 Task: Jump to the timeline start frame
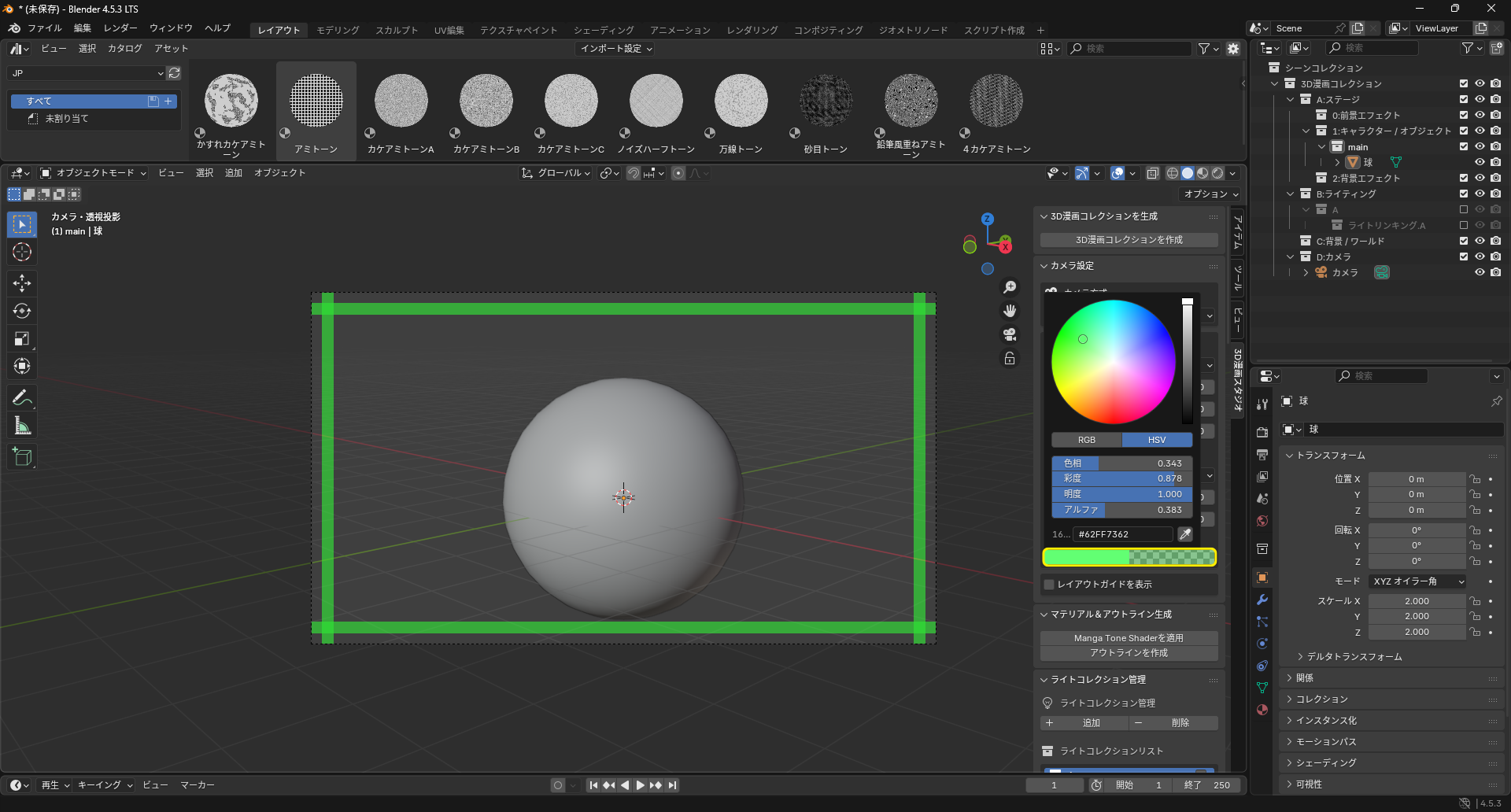(x=593, y=785)
